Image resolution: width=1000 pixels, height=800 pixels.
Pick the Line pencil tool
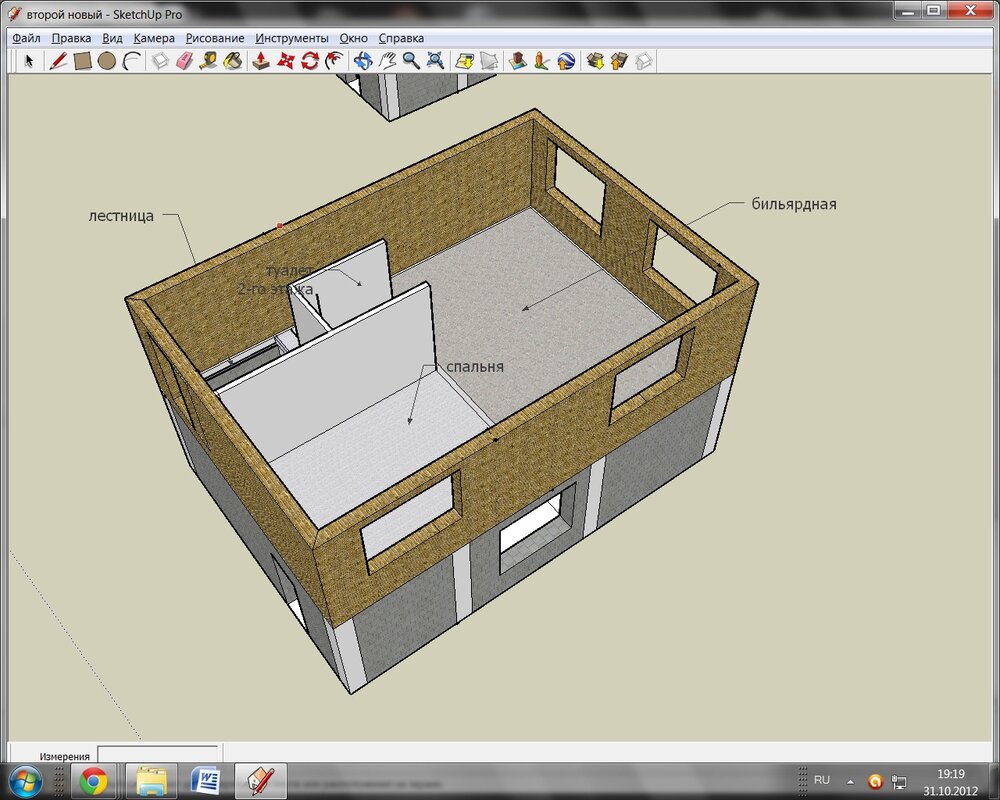click(x=58, y=61)
